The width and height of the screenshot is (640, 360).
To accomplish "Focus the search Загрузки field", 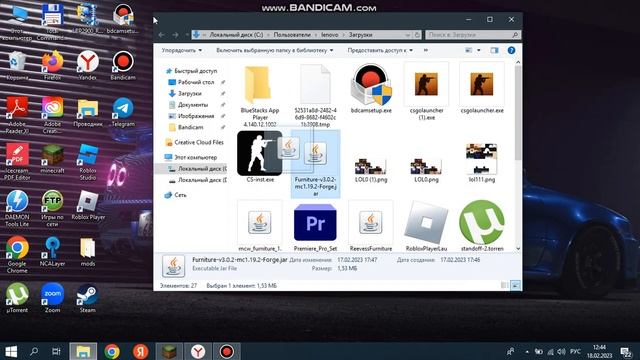I will [x=473, y=35].
